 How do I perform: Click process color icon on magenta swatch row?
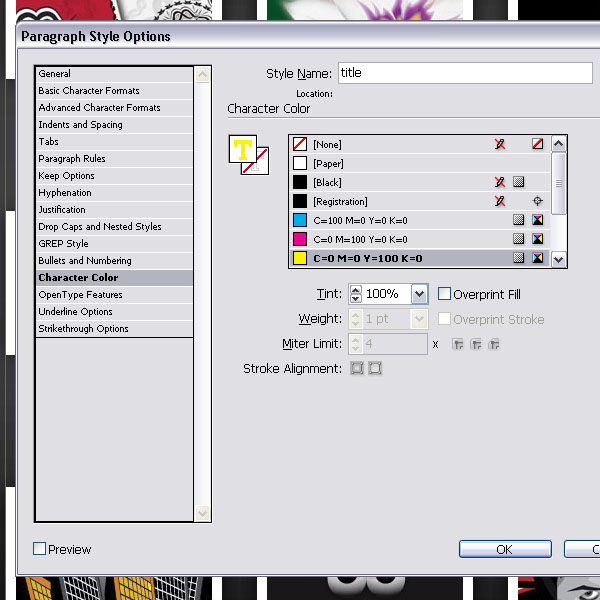(518, 239)
